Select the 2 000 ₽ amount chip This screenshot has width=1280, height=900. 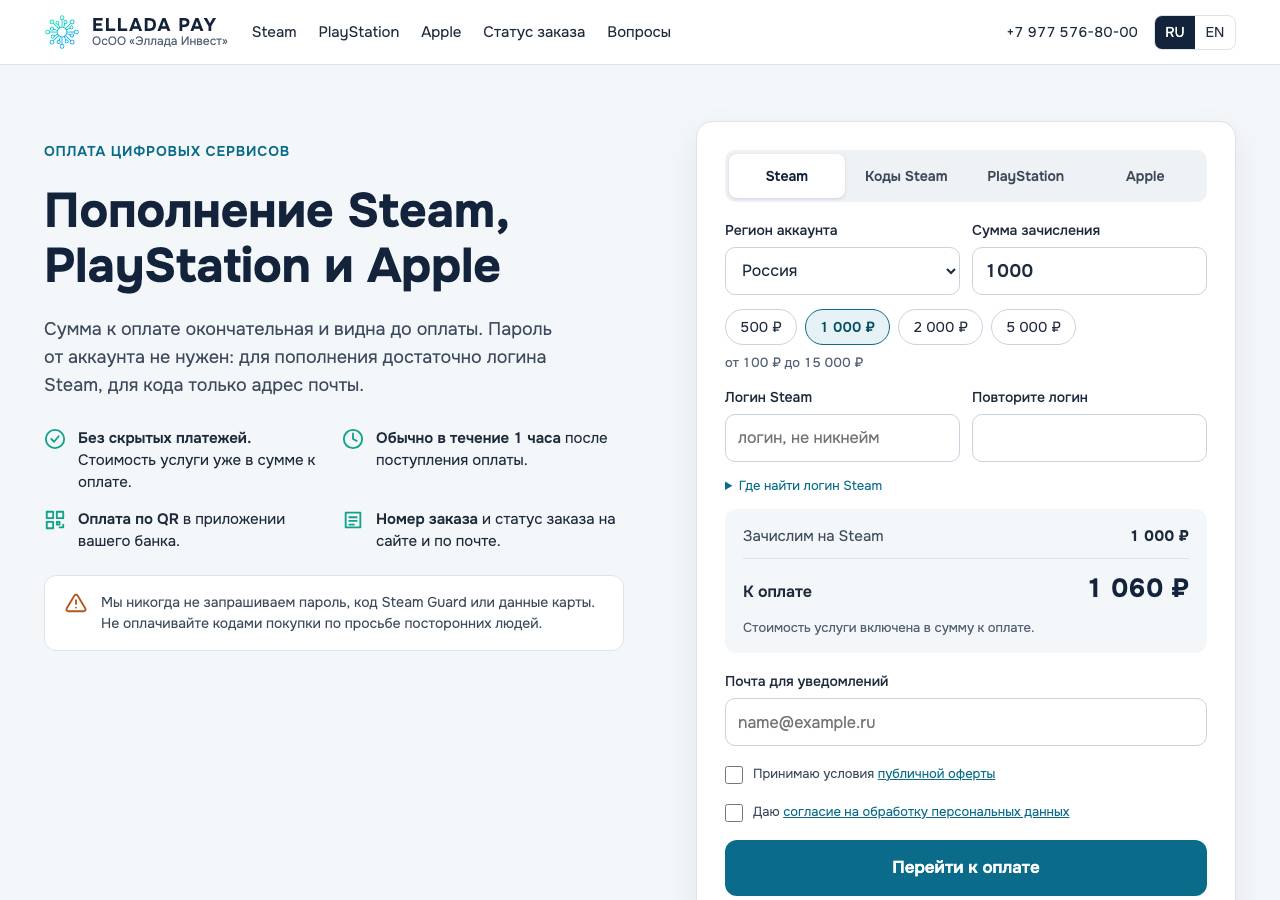tap(940, 327)
